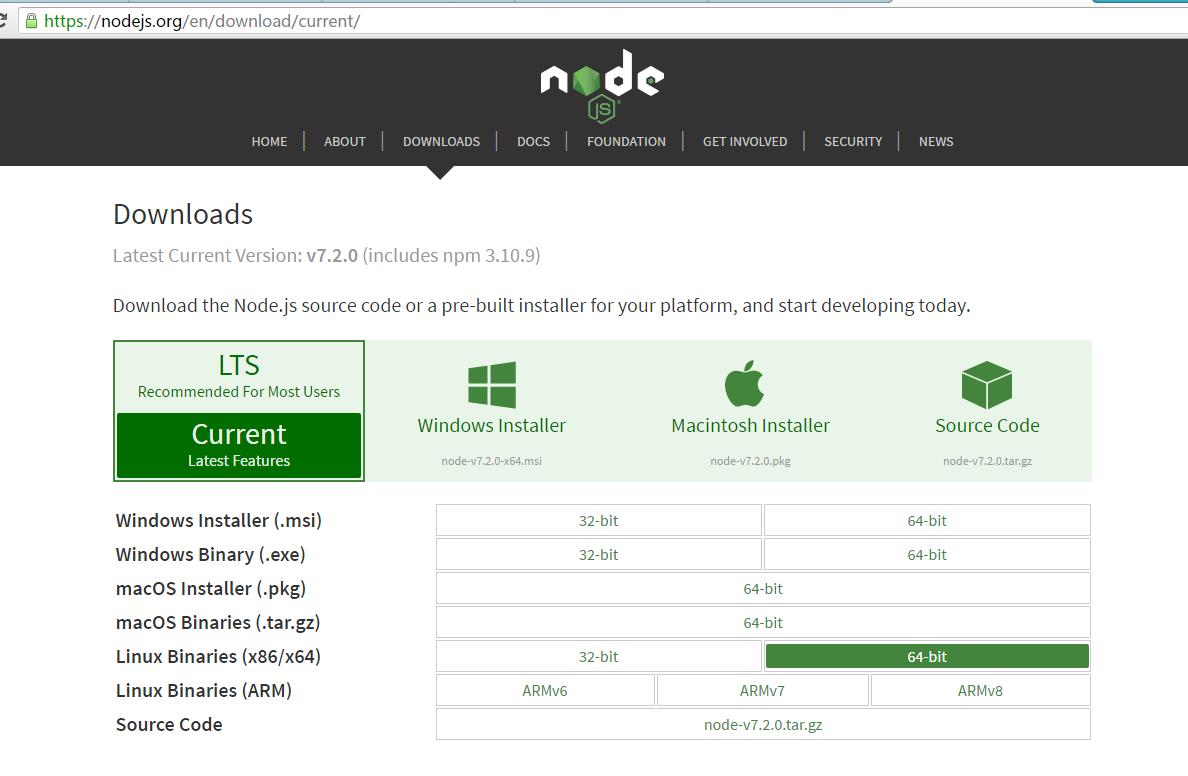Download ARMv8 Linux Binaries
This screenshot has width=1188, height=776.
click(x=980, y=691)
